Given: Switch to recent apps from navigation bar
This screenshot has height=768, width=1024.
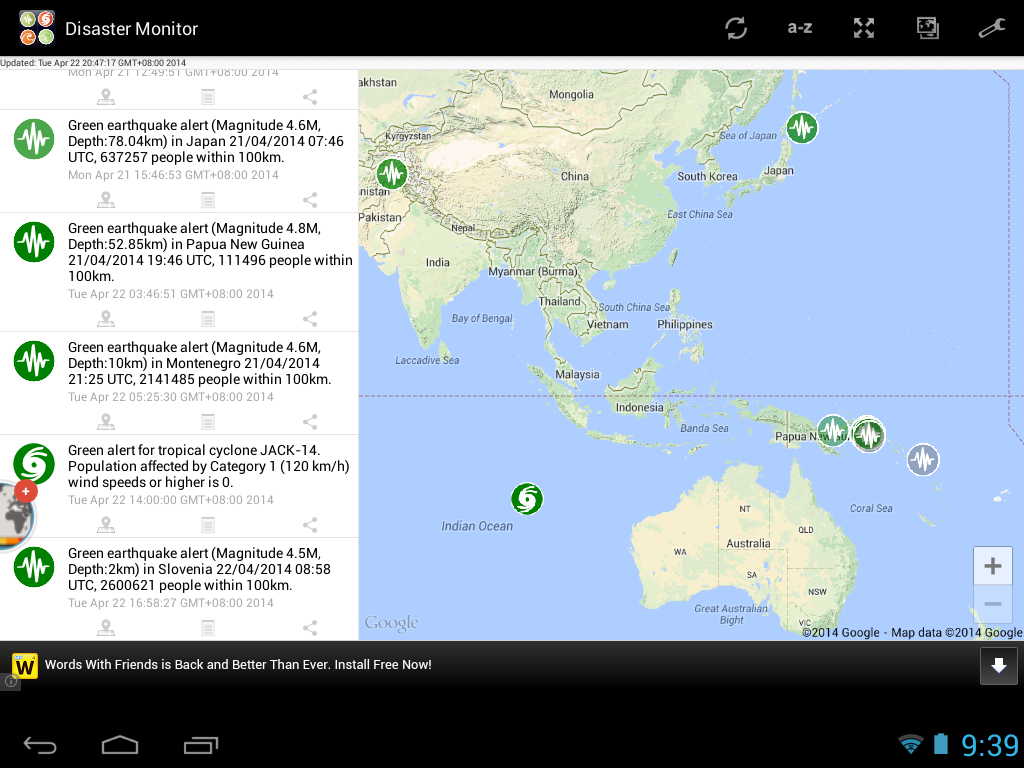Looking at the screenshot, I should [200, 744].
